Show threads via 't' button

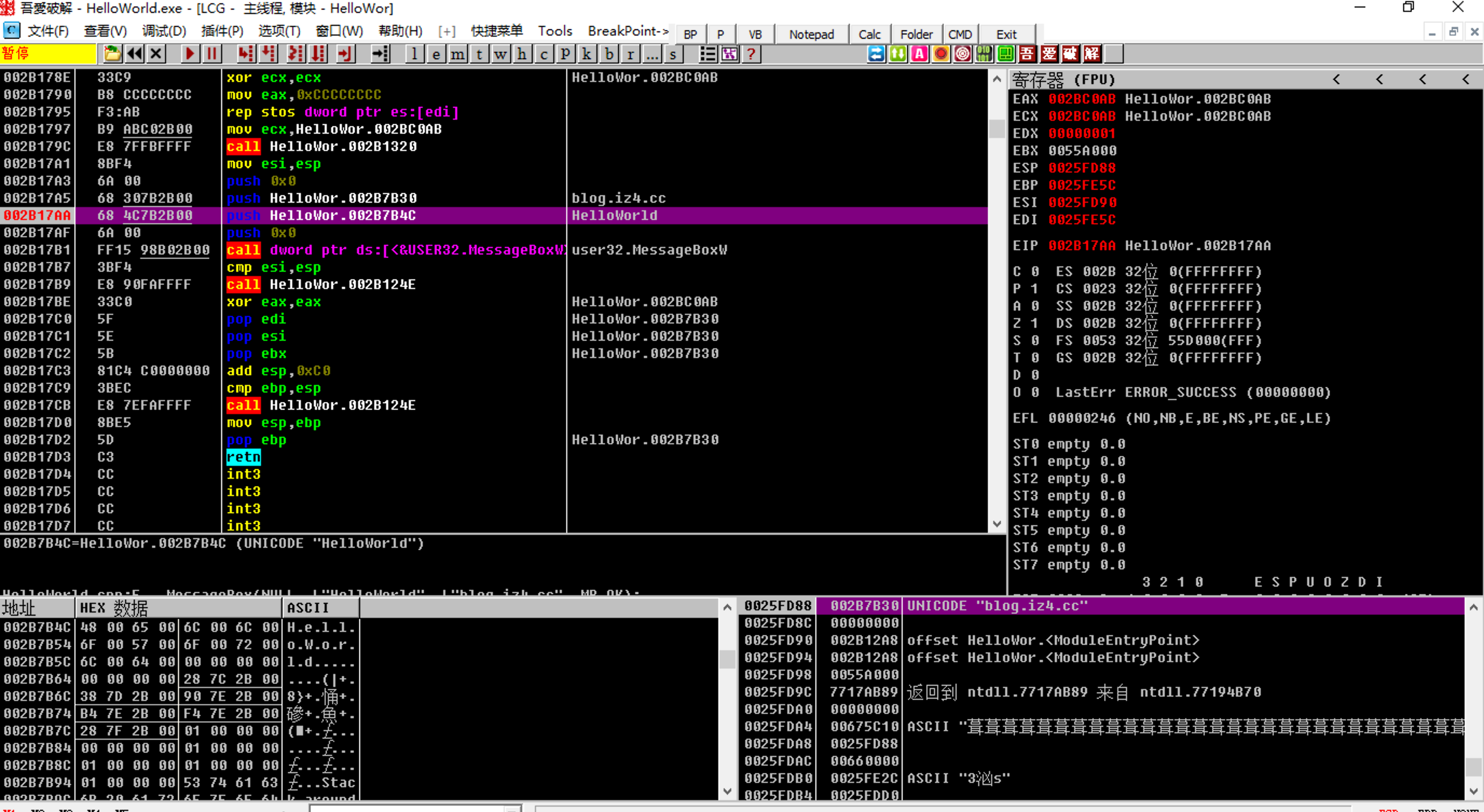479,54
